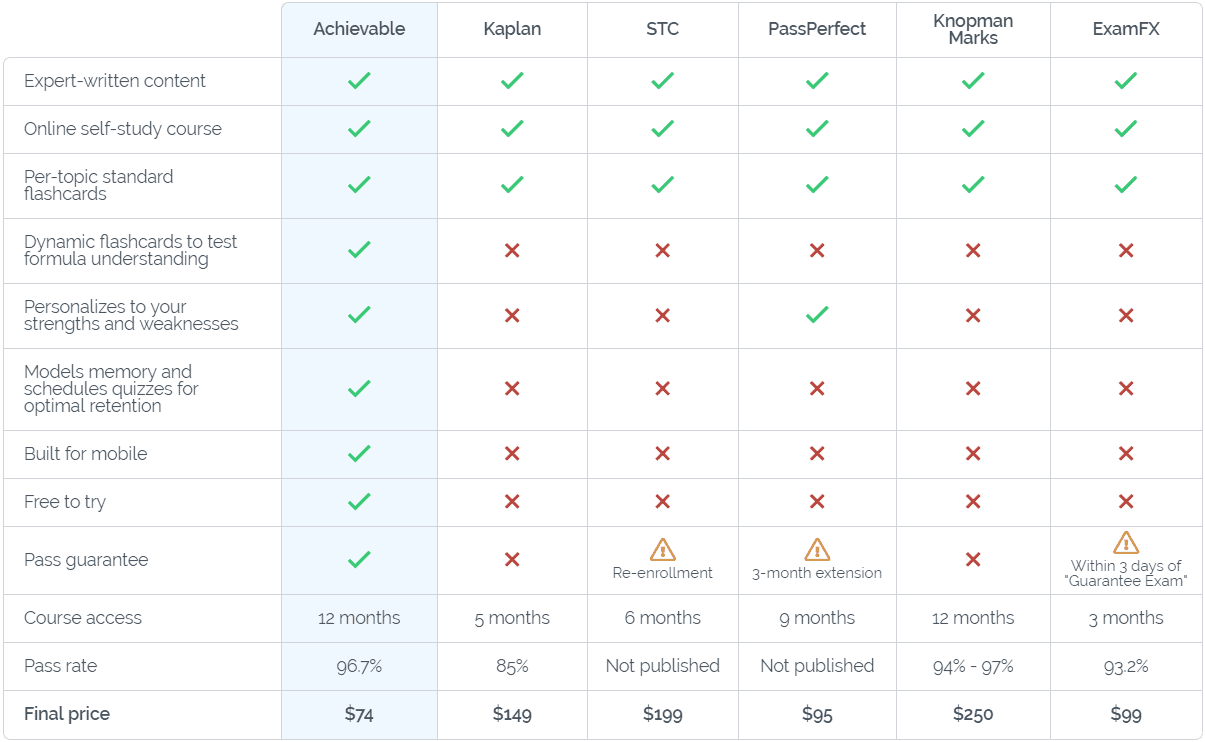Image resolution: width=1205 pixels, height=742 pixels.
Task: Click ExamFX's checkmark for Expert-written content
Action: tap(1126, 81)
